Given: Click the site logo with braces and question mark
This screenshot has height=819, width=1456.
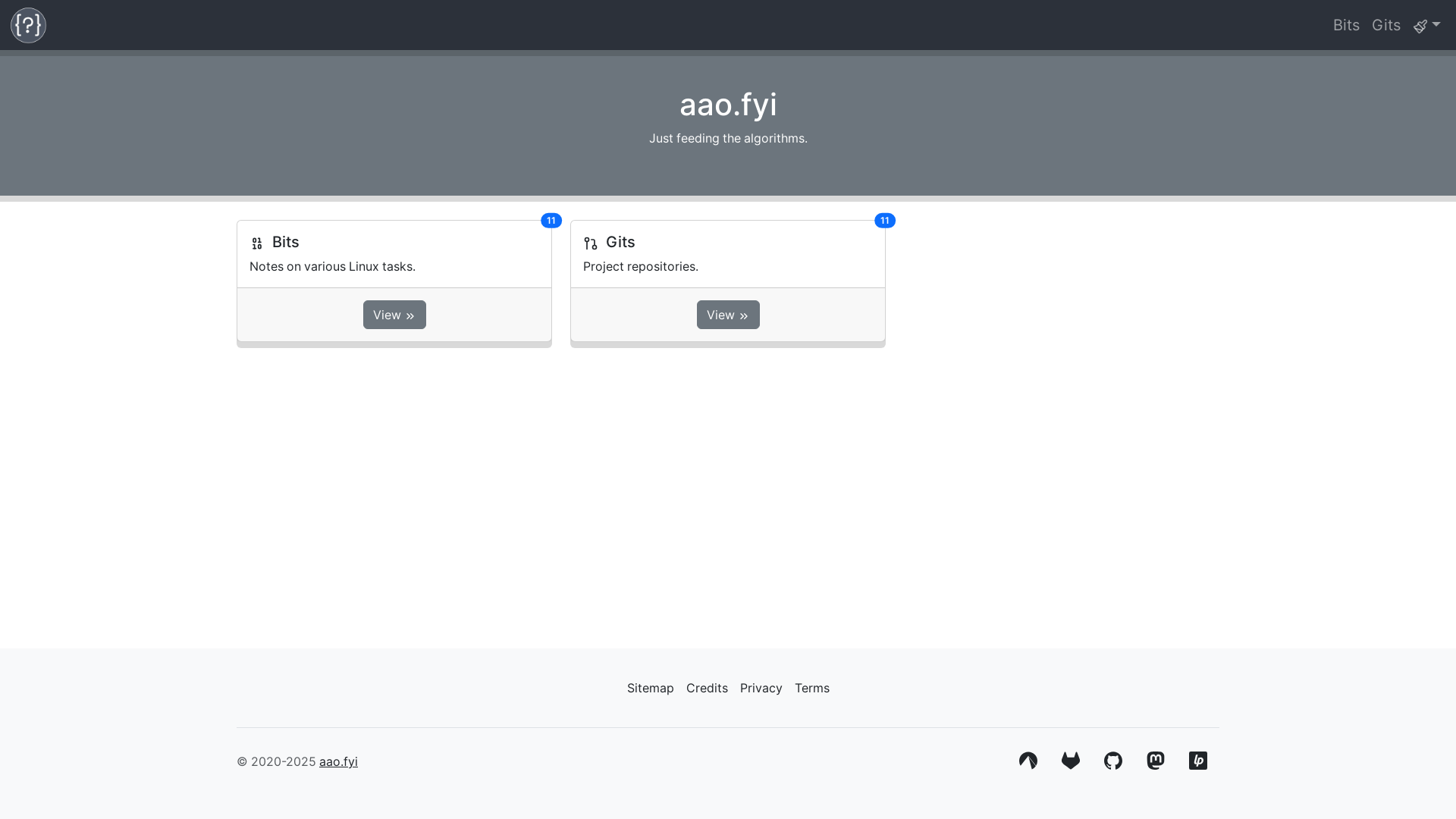Looking at the screenshot, I should pos(28,25).
